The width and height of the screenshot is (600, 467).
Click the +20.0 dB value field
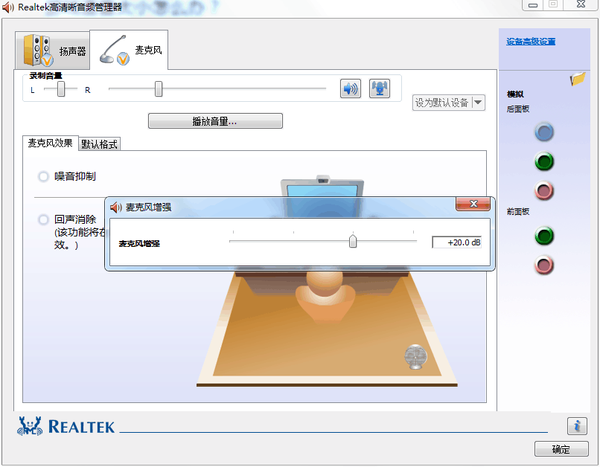[x=457, y=242]
